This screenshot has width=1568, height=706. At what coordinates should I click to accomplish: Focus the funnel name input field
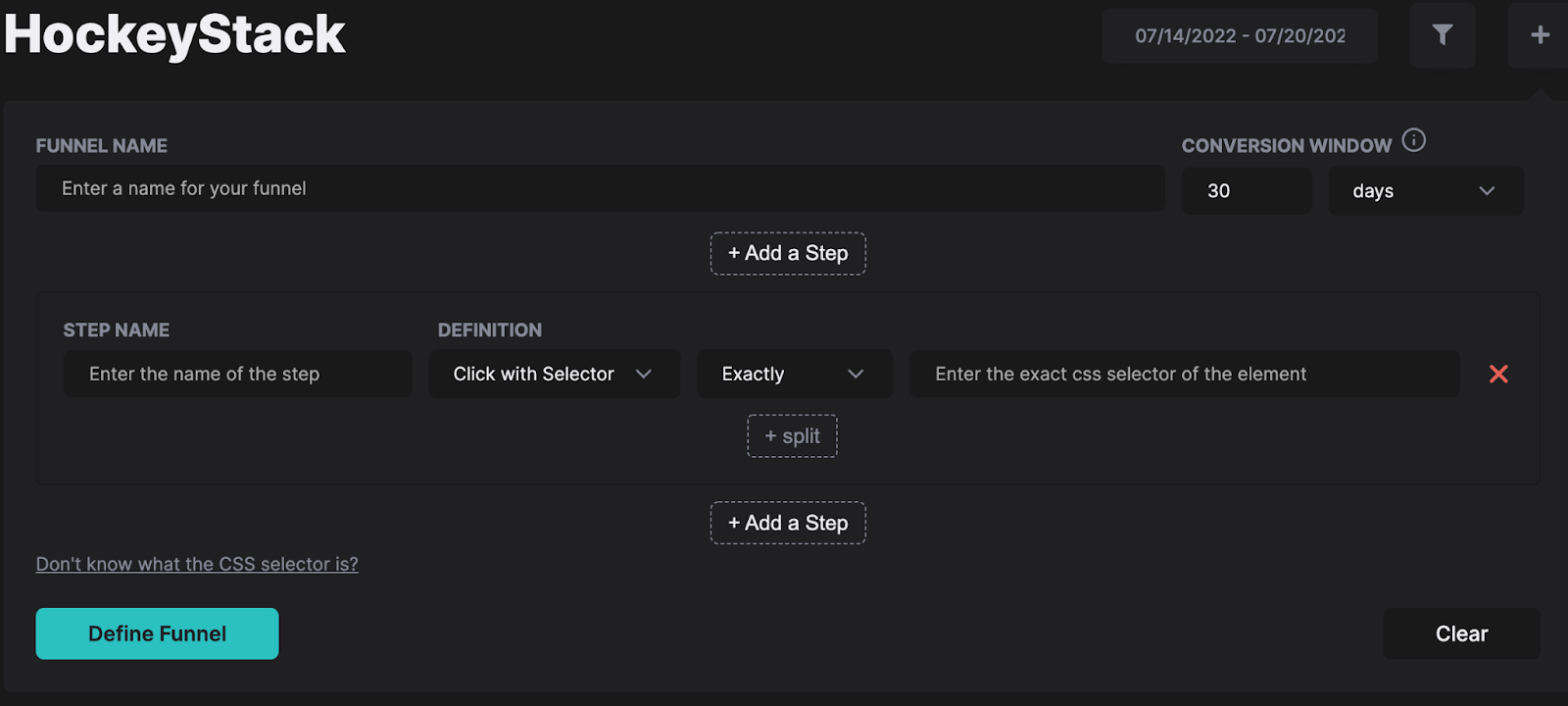pos(600,188)
